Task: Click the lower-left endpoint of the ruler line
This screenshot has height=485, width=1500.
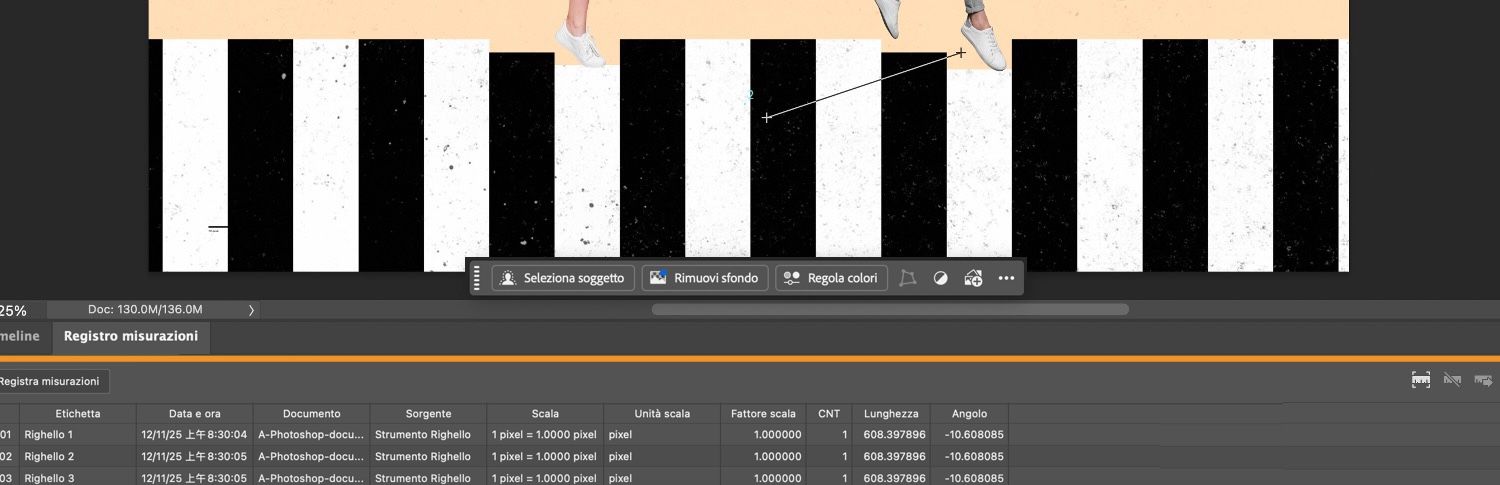Action: 767,118
